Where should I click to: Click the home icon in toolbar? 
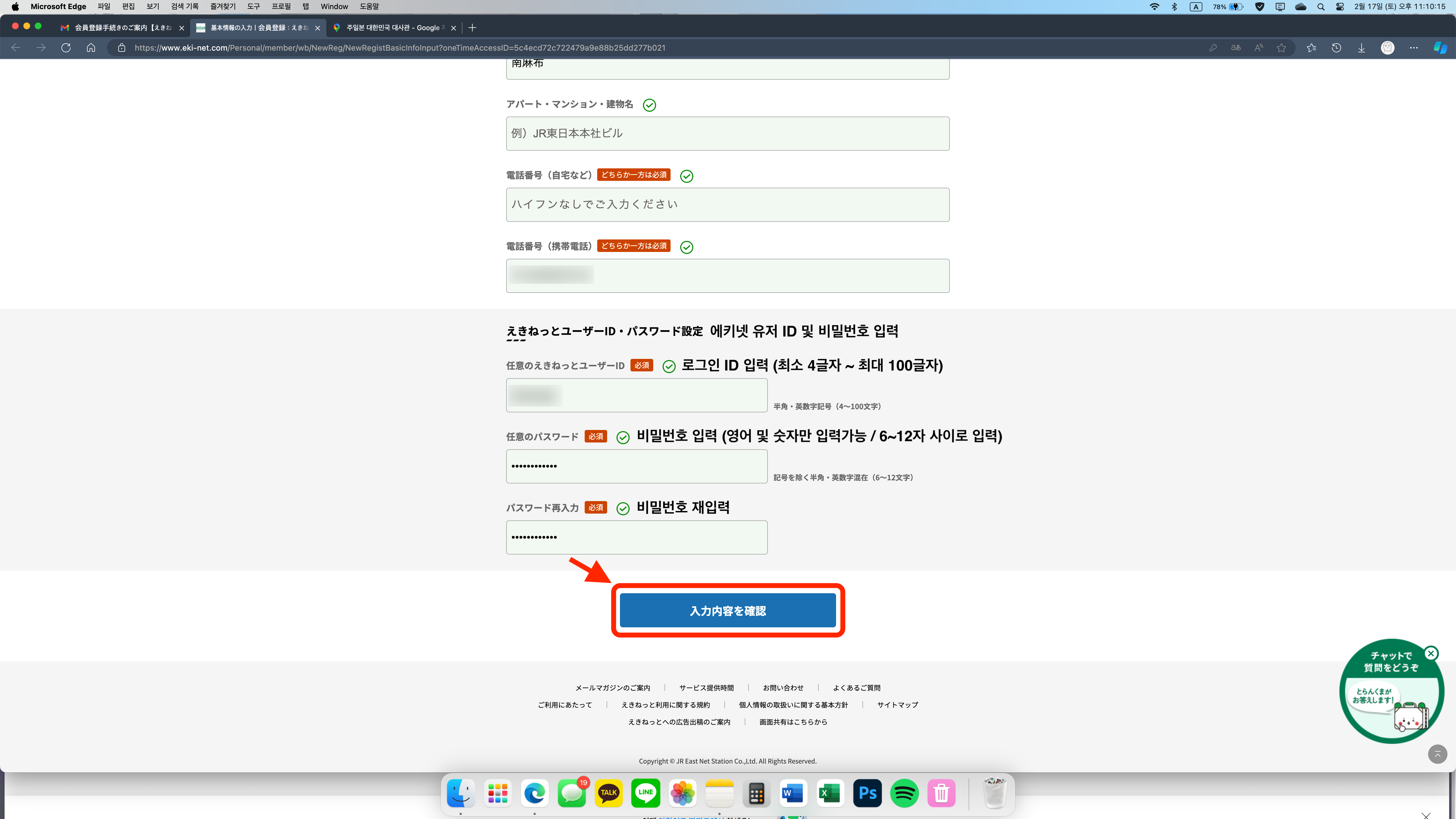[91, 47]
